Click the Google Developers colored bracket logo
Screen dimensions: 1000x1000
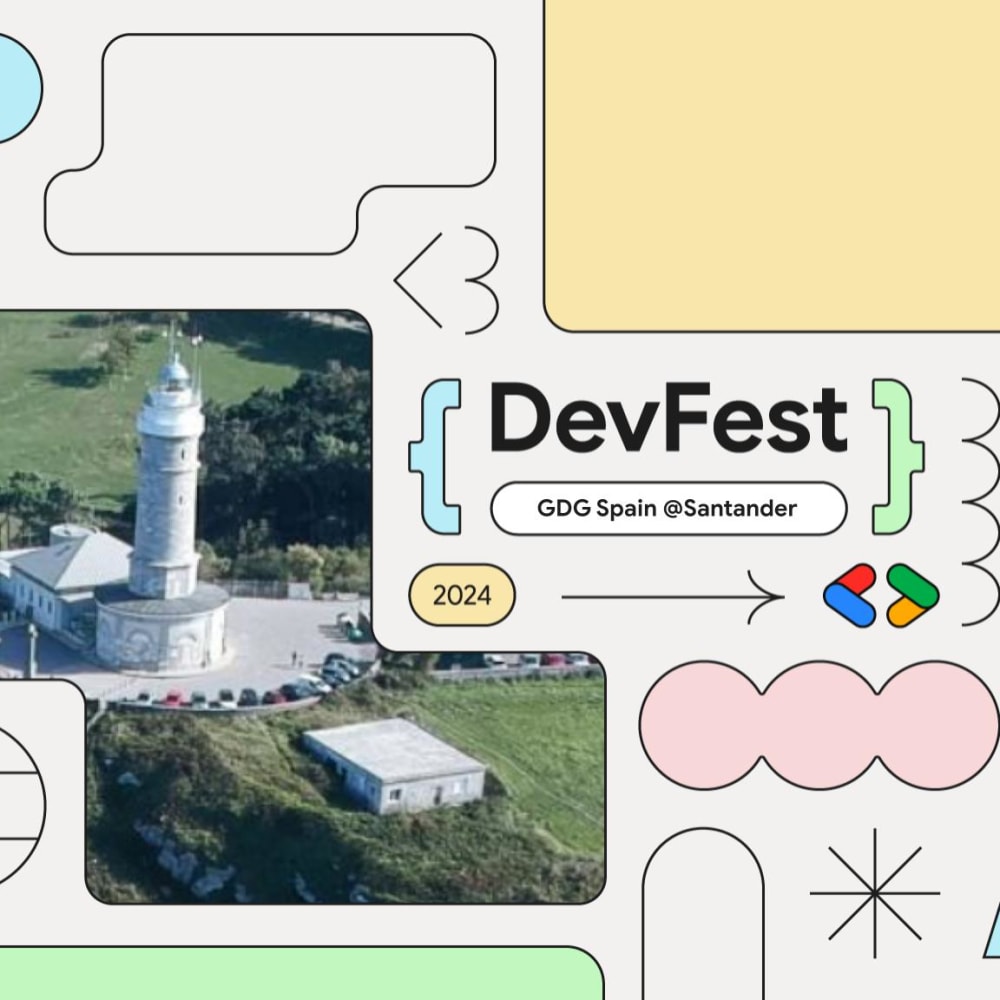tap(881, 595)
